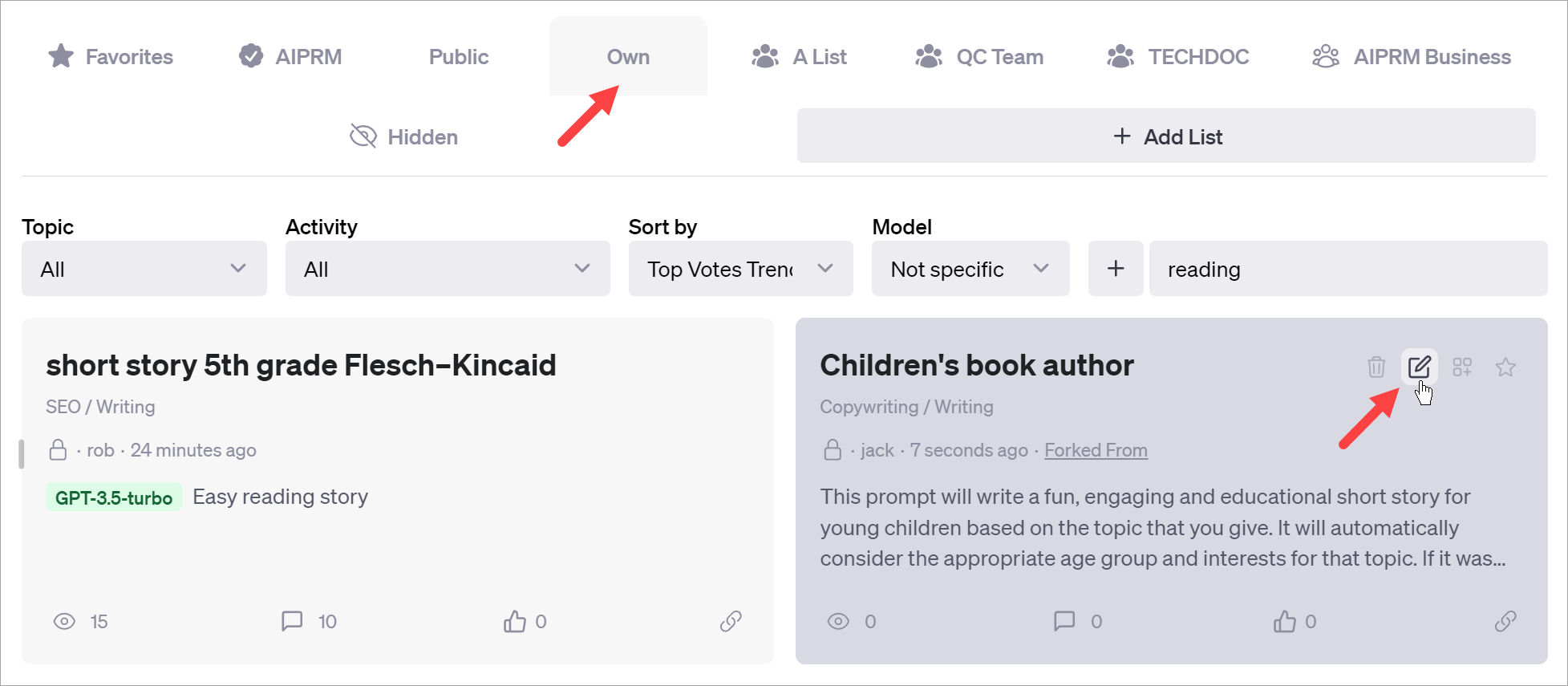Click comment bubble on Children's book author
This screenshot has height=686, width=1568.
tap(1064, 621)
